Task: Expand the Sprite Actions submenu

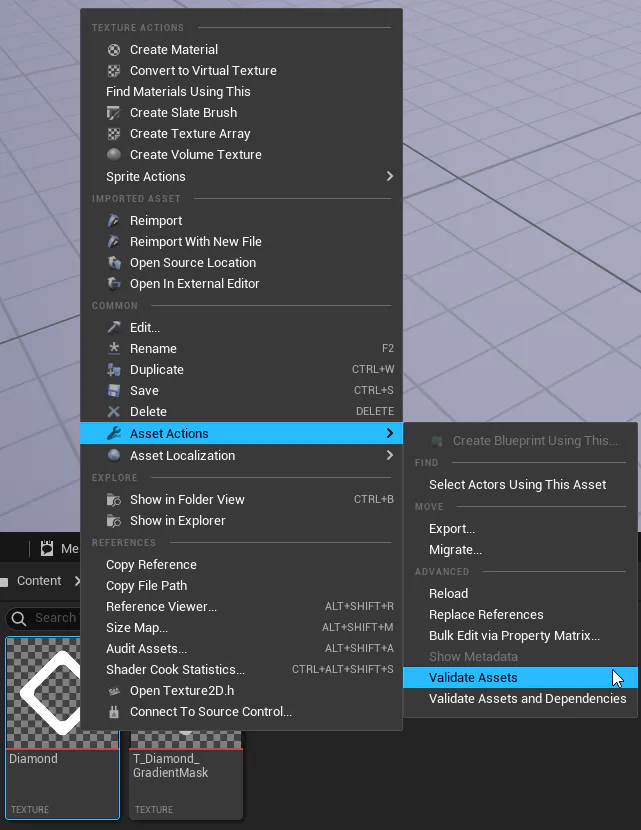Action: 389,177
